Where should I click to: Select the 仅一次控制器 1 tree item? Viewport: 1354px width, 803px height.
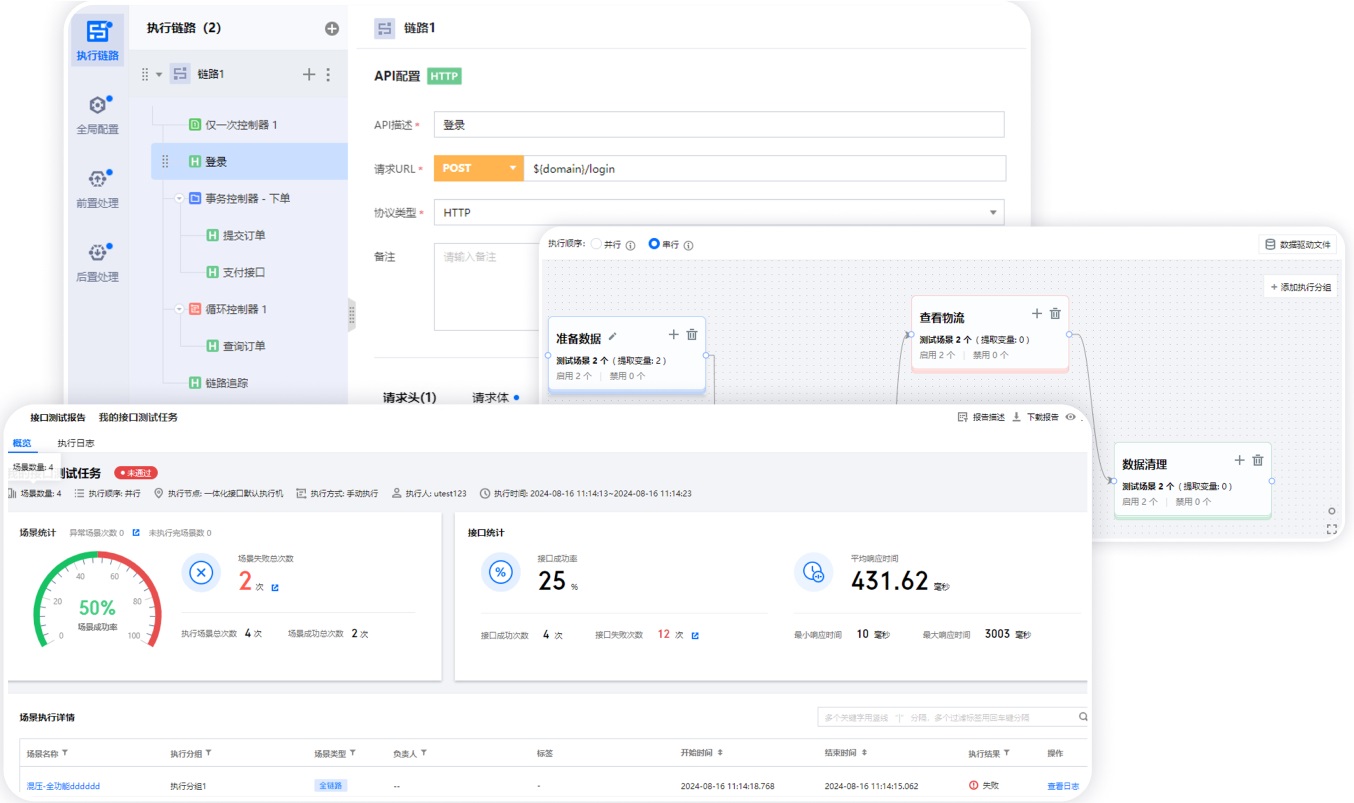point(232,125)
